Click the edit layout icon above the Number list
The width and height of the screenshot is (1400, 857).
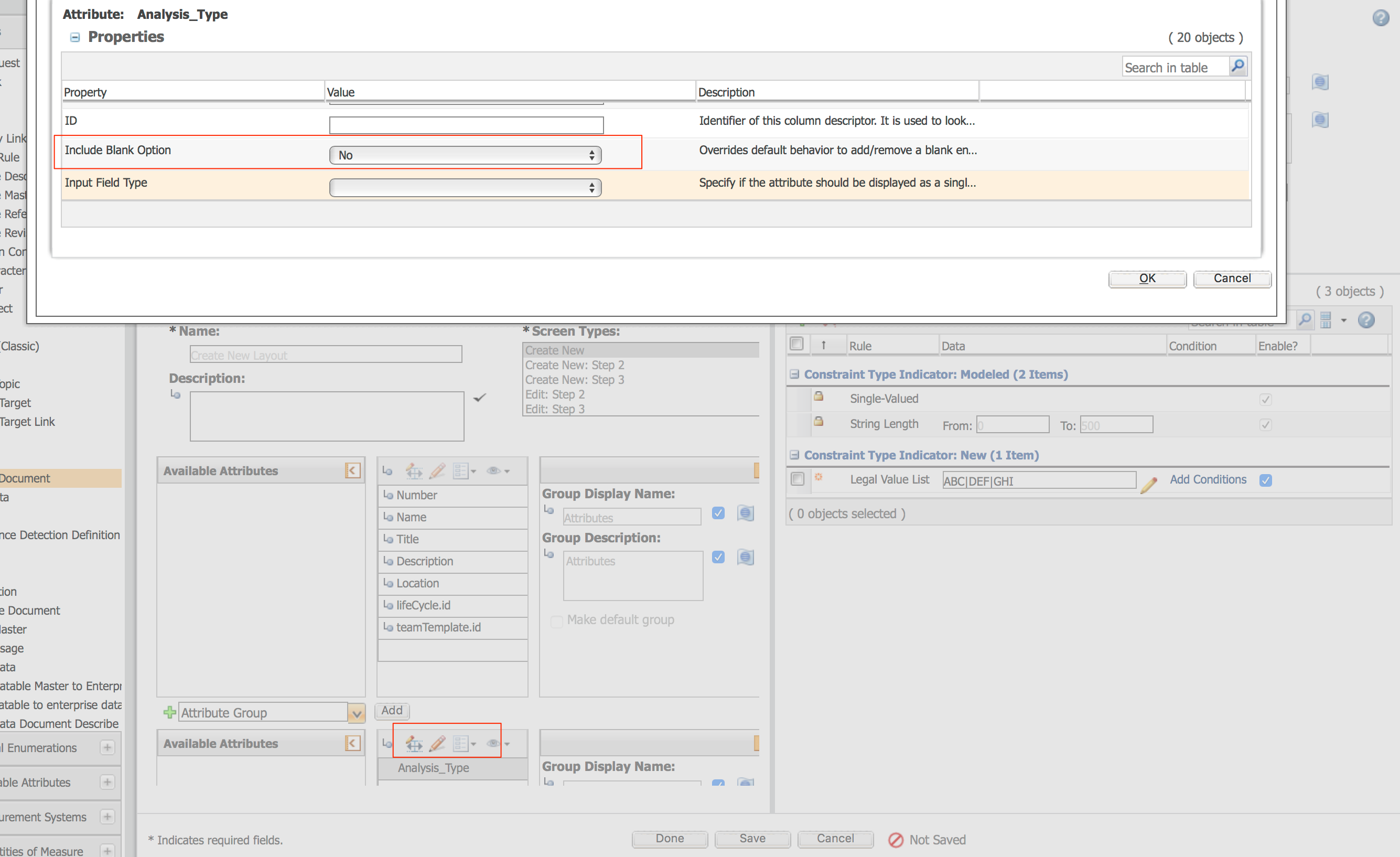[414, 470]
